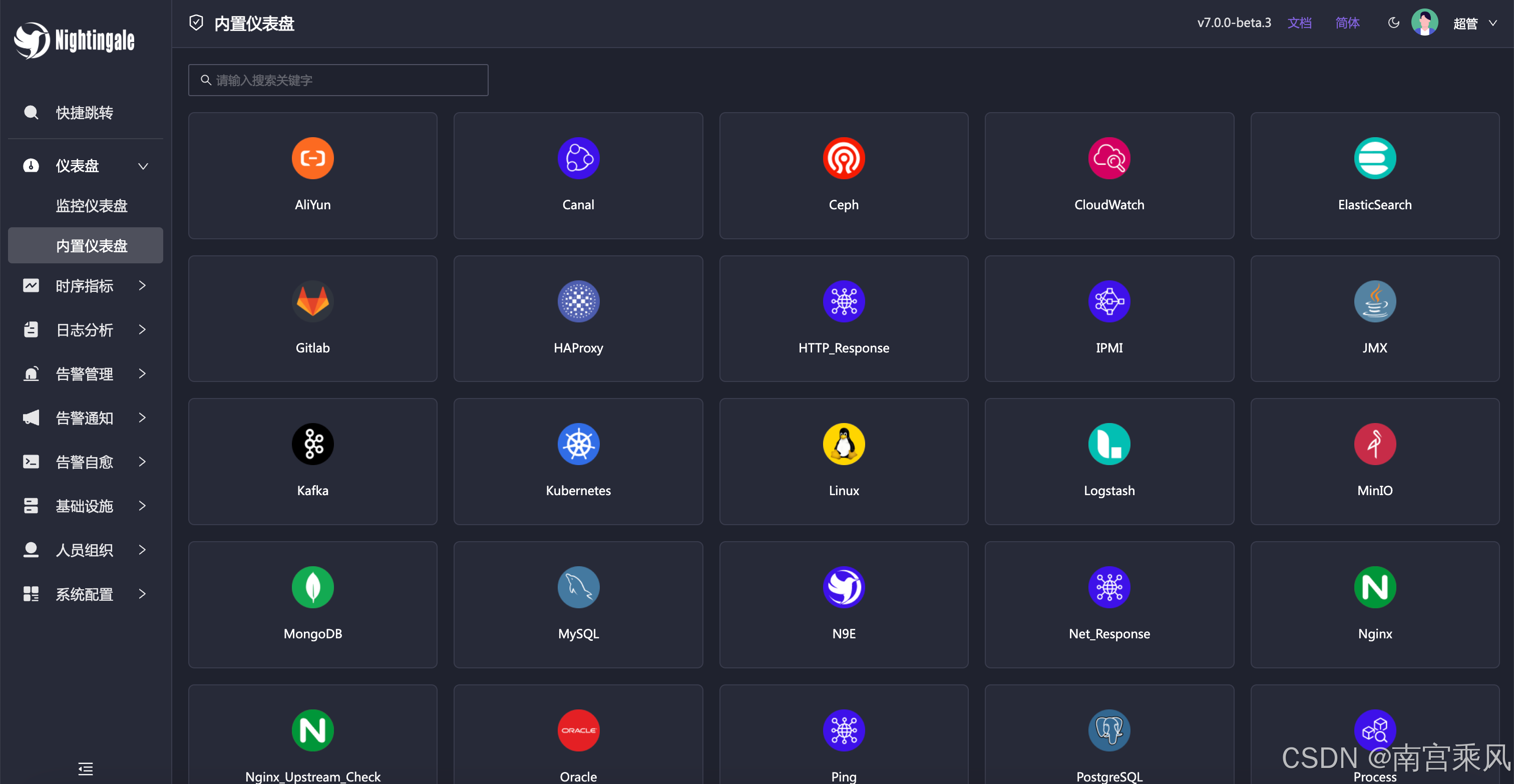Open the Nginx green N icon
Image resolution: width=1514 pixels, height=784 pixels.
point(1375,587)
